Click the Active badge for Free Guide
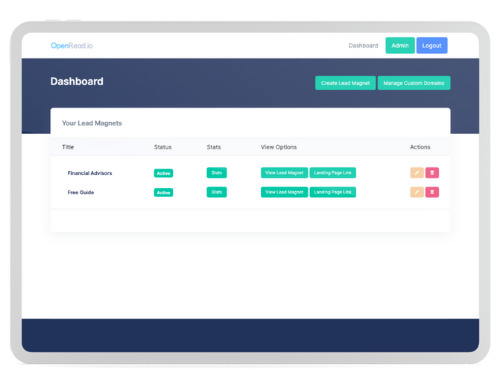The image size is (500, 385). pos(163,192)
